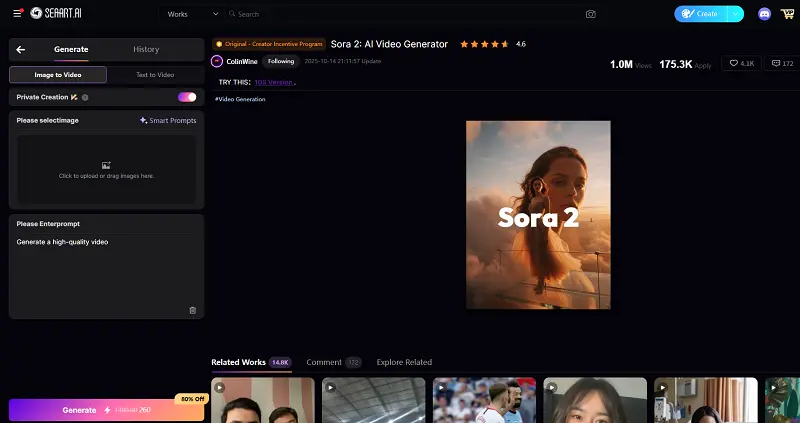Clear prompt with the trash icon
800x423 pixels.
tap(192, 310)
